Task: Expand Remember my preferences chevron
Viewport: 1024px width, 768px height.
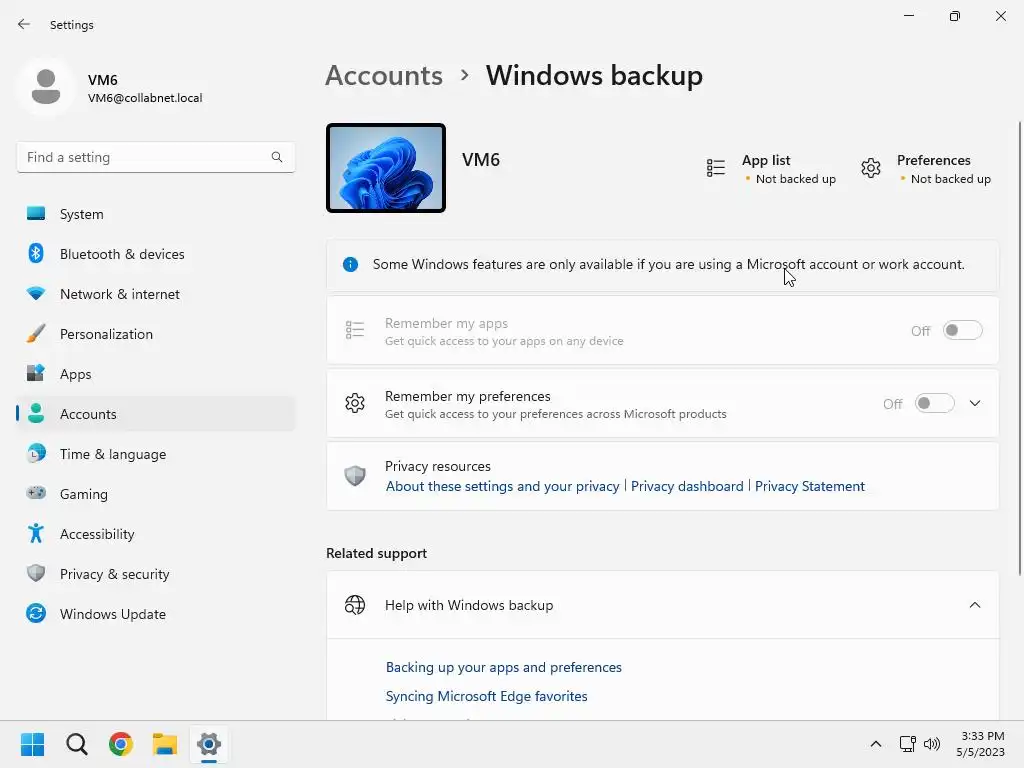Action: click(975, 404)
